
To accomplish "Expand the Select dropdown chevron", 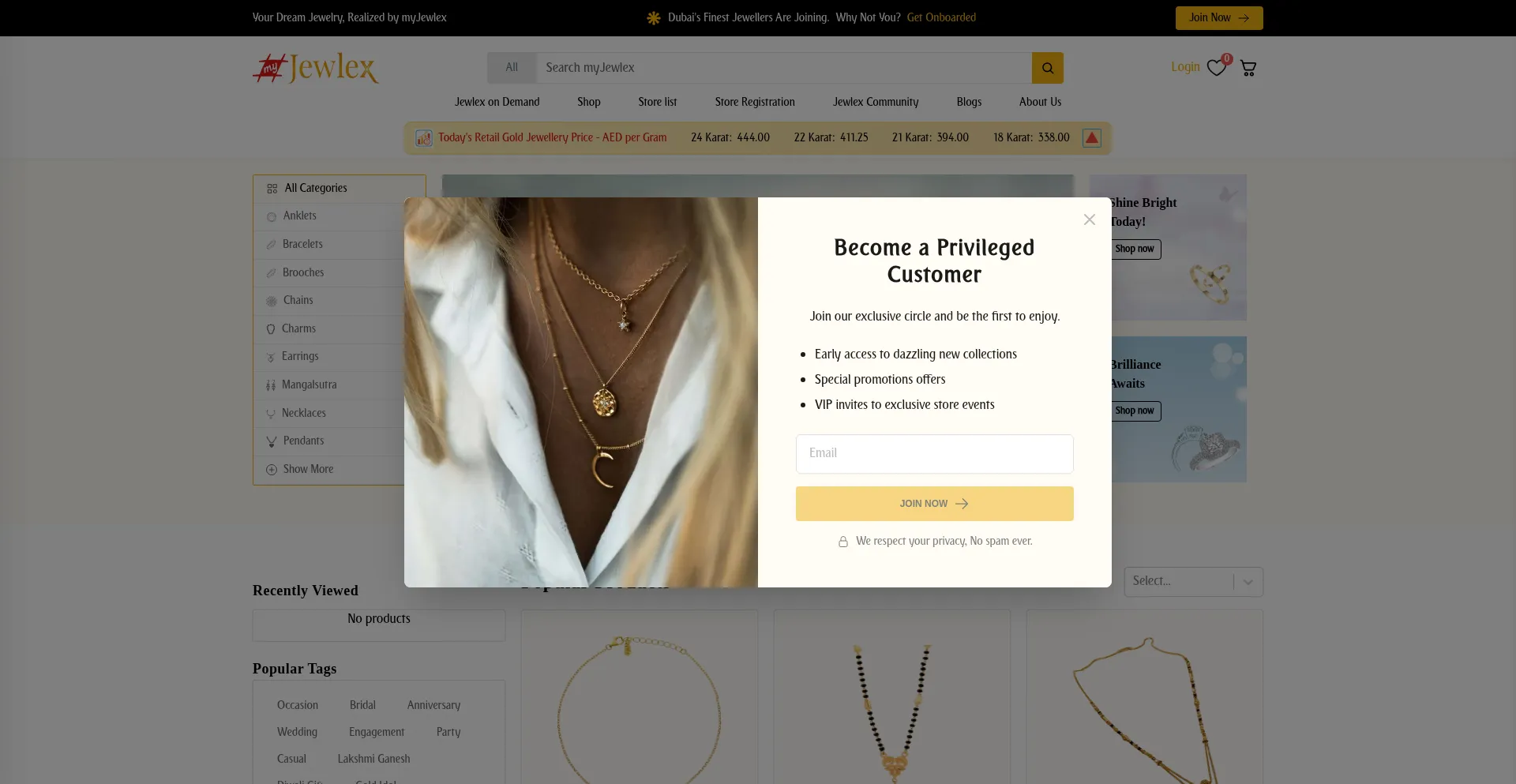I will tap(1248, 582).
